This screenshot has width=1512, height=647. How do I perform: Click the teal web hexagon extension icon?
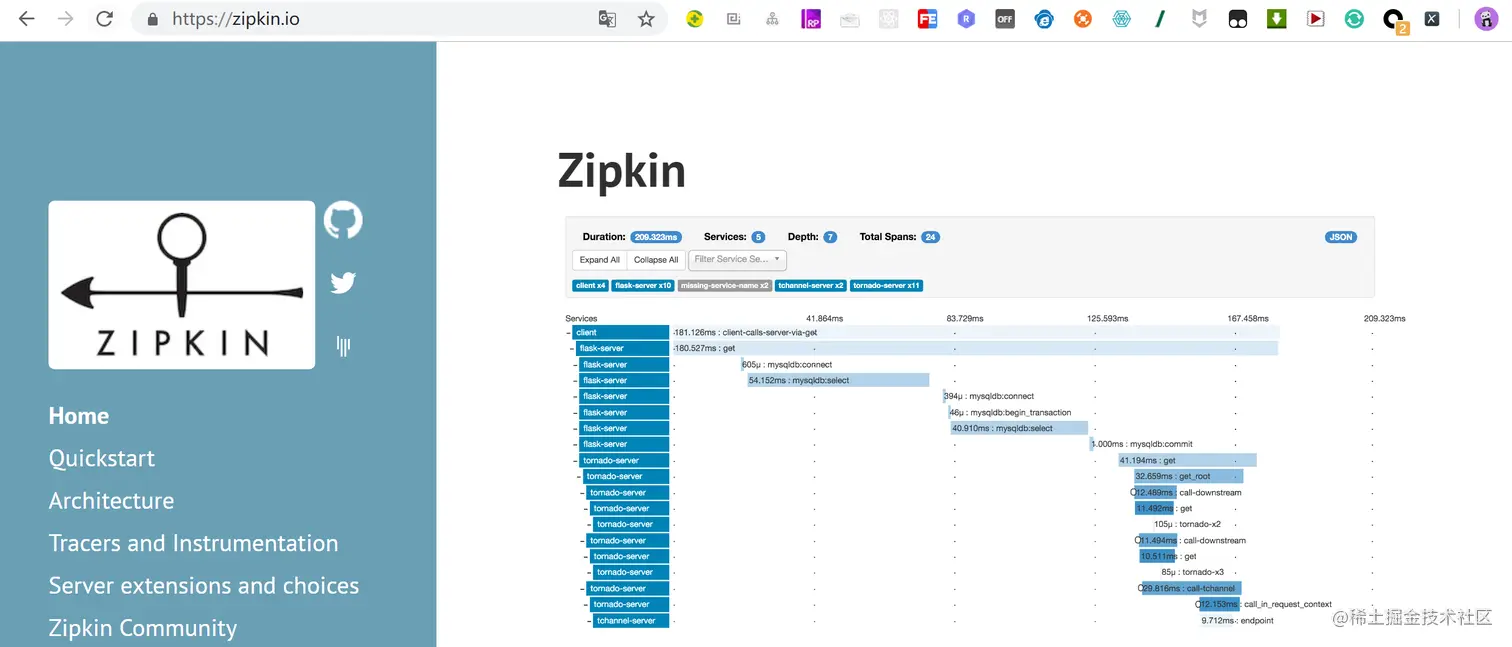(x=1121, y=19)
